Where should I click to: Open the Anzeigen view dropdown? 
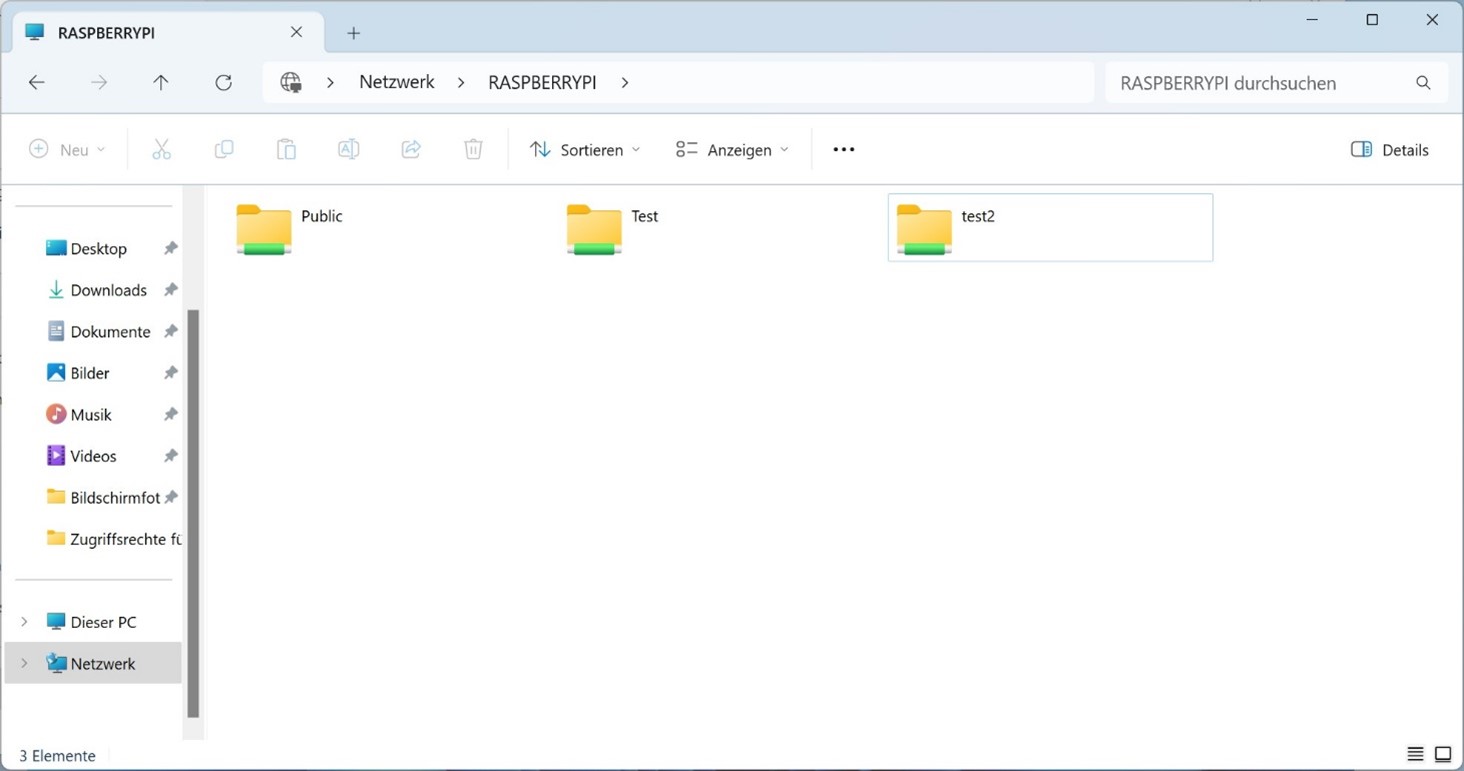pyautogui.click(x=732, y=150)
